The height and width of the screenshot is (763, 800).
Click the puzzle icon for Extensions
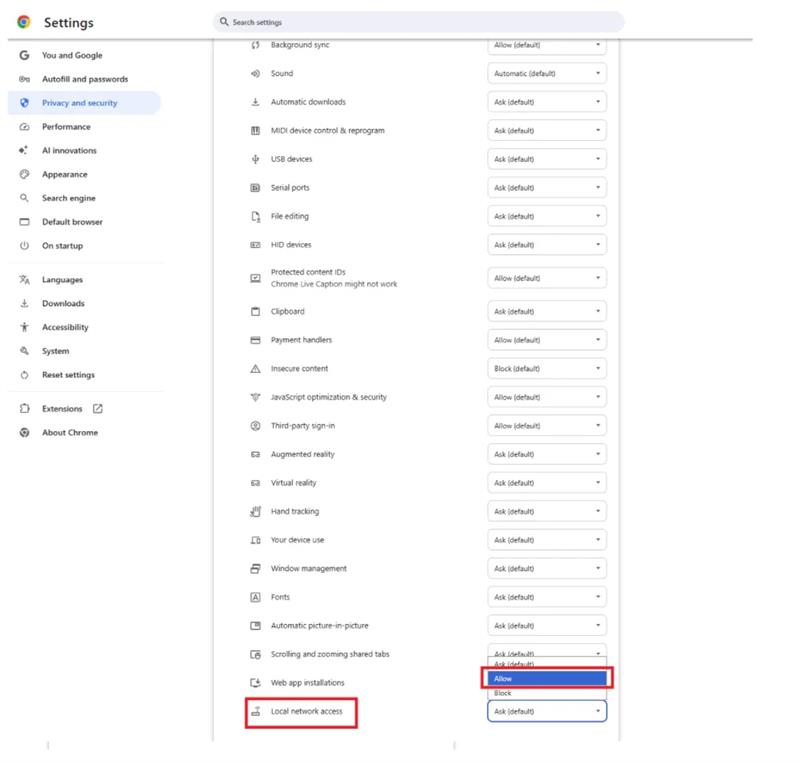[24, 408]
